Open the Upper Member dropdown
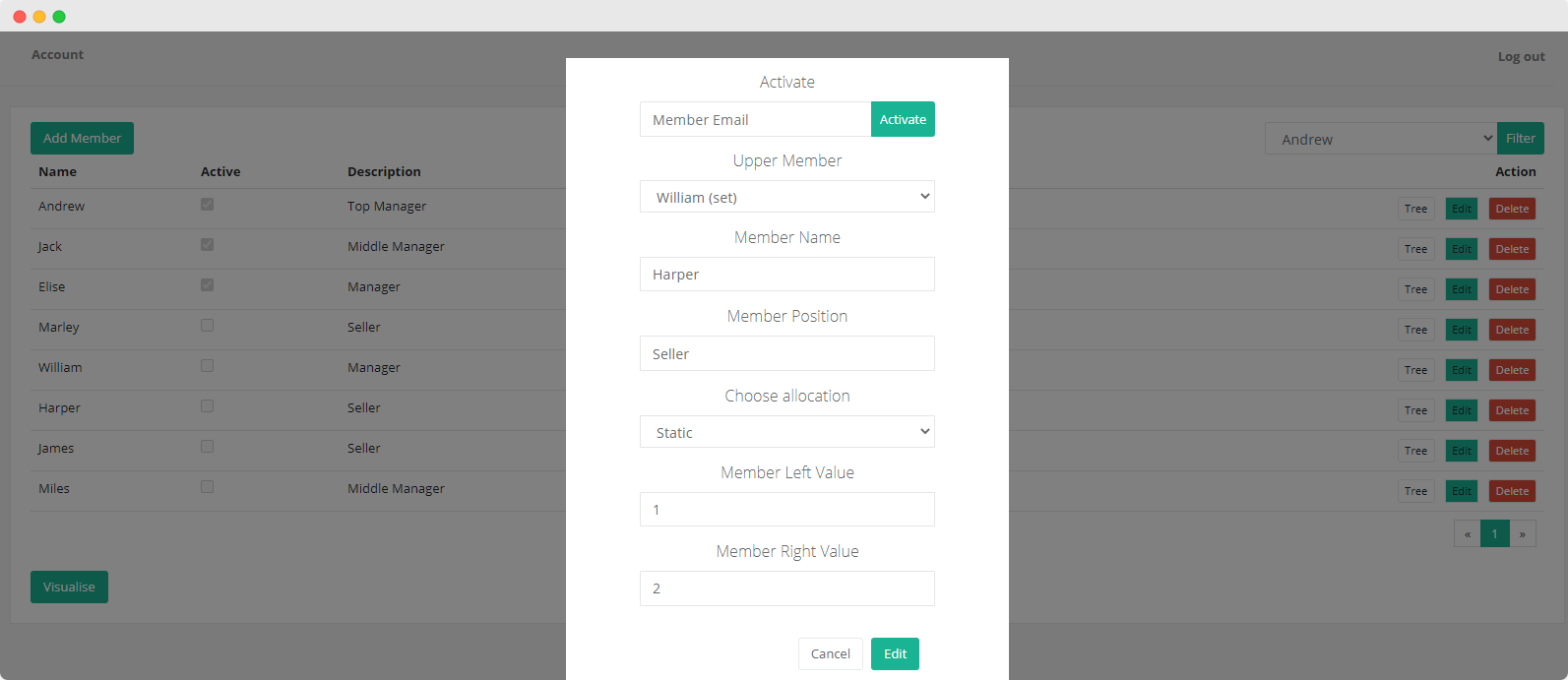 pyautogui.click(x=787, y=197)
